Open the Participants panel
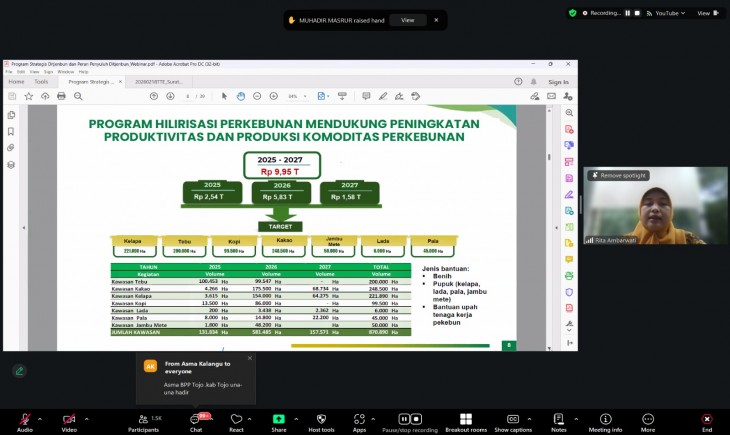The height and width of the screenshot is (435, 730). 144,422
